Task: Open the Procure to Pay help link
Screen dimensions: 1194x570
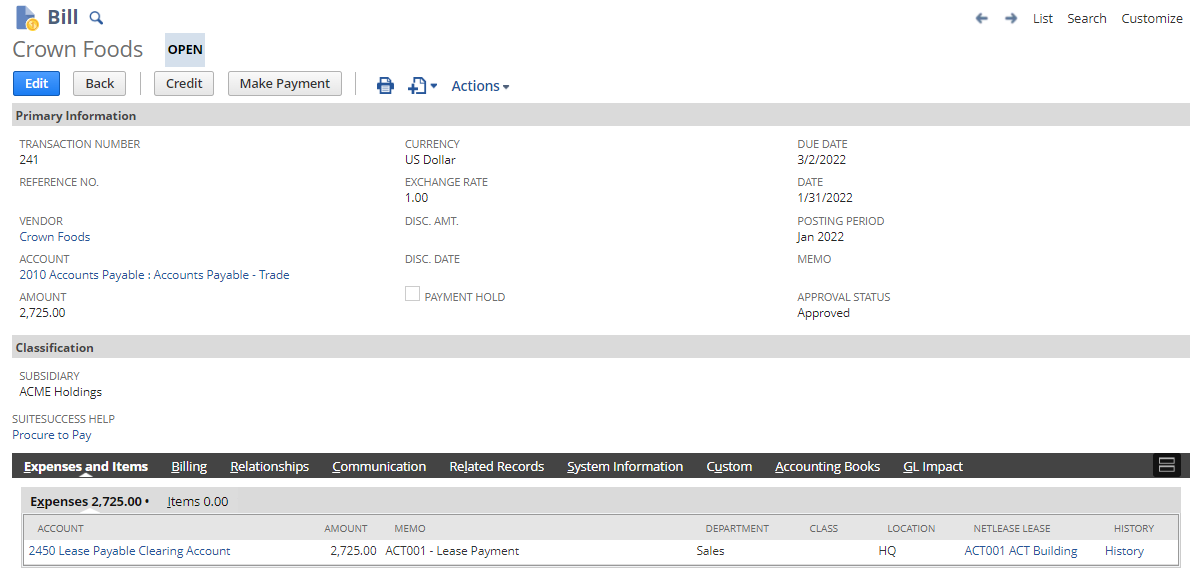Action: click(52, 435)
